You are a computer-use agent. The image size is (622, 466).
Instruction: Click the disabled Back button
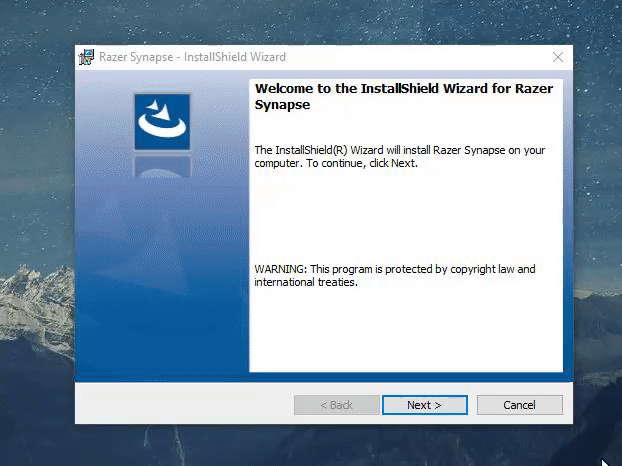336,405
